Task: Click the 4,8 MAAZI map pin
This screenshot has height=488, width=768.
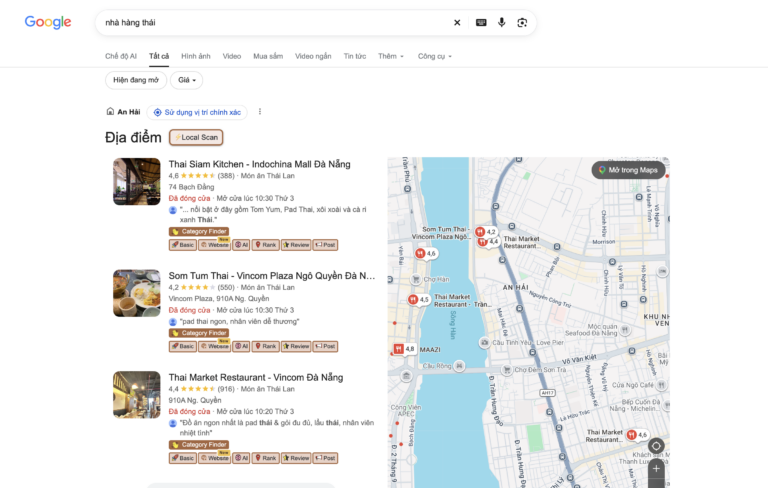Action: click(x=404, y=349)
